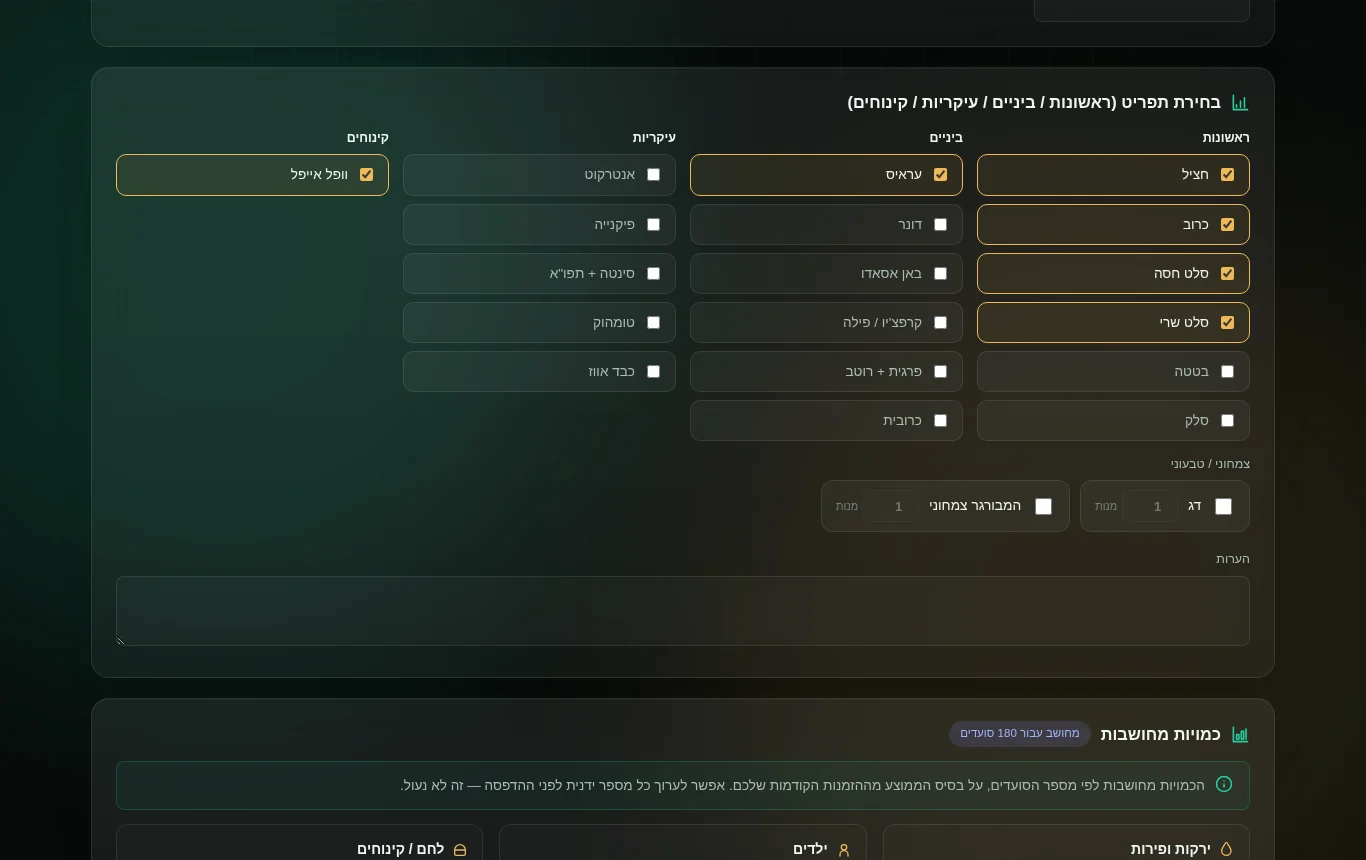Check the בטטה checkbox

(1227, 372)
